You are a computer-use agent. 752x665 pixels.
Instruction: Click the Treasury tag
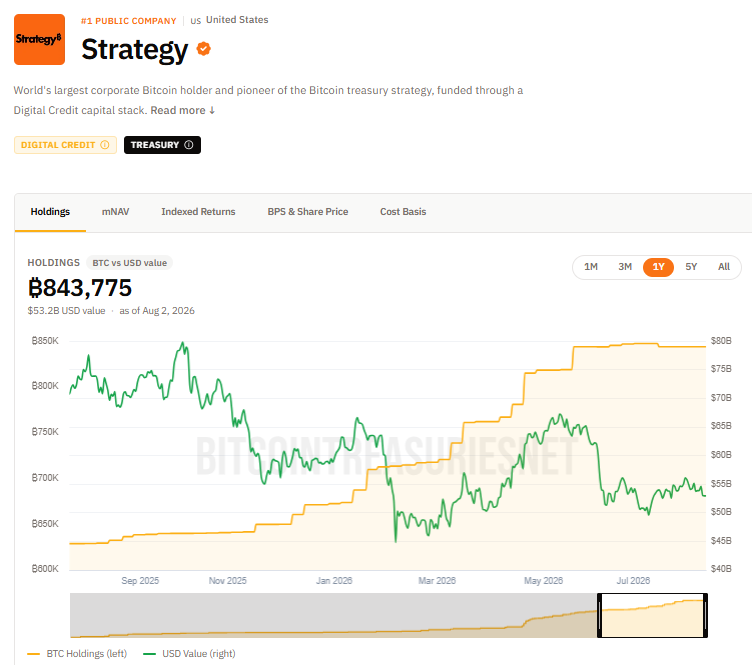162,145
